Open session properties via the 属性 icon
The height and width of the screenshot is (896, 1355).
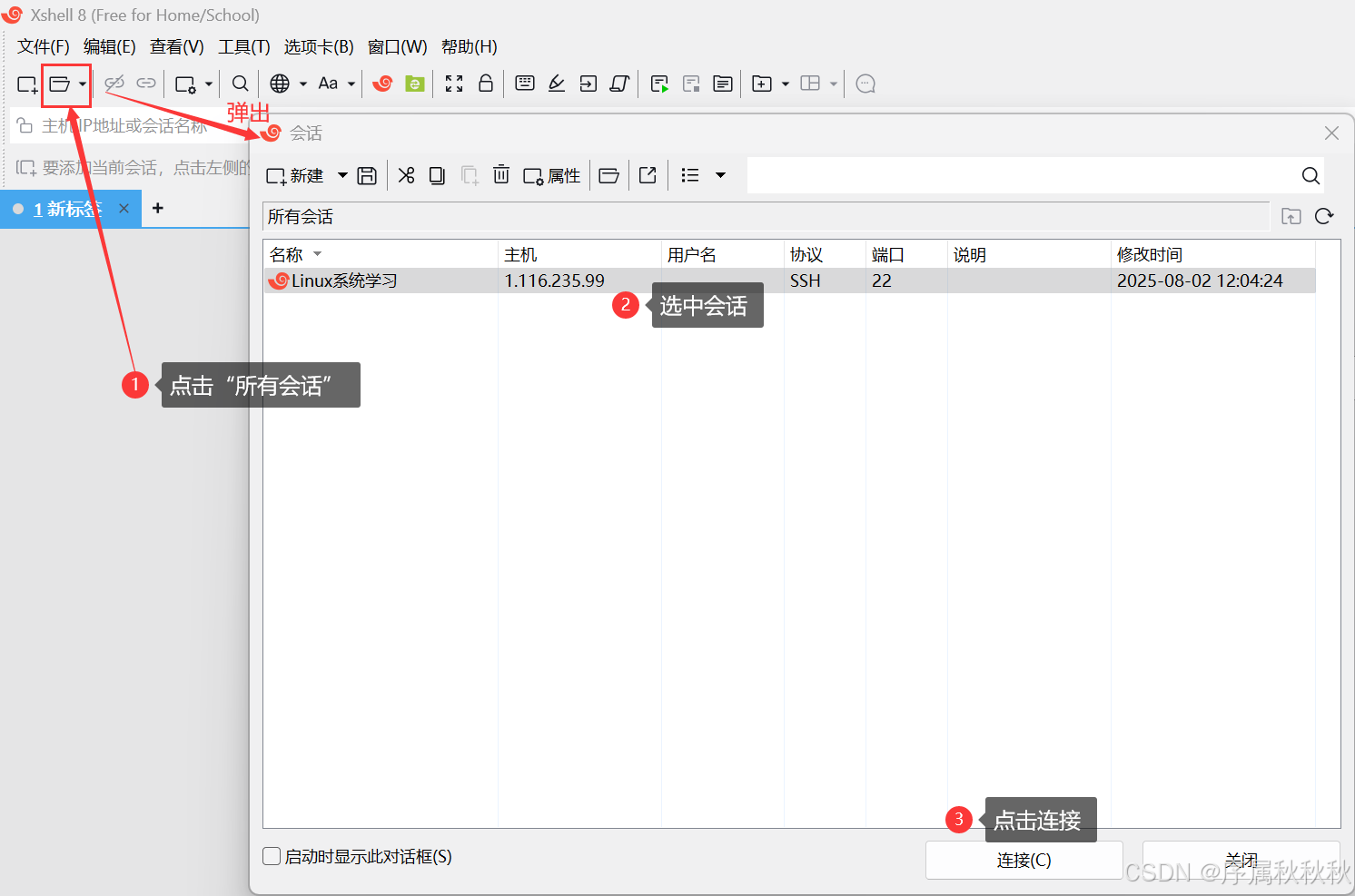click(551, 174)
